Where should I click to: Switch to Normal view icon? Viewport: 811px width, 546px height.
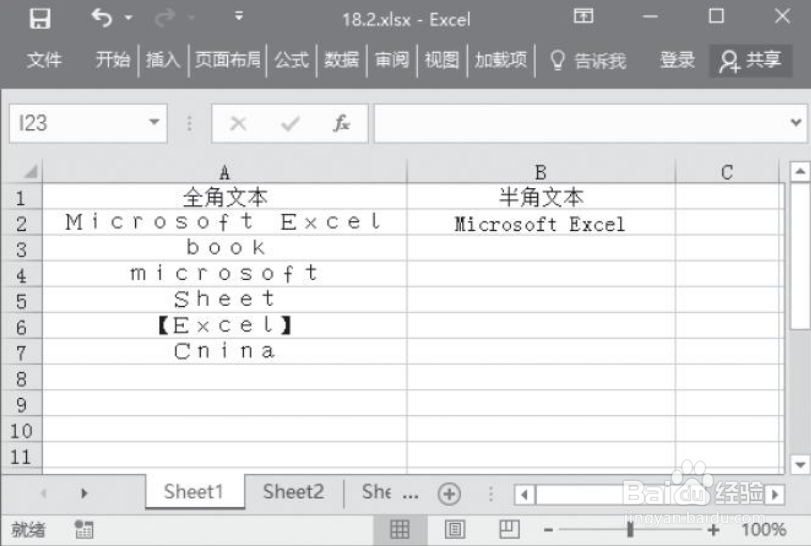(x=399, y=529)
